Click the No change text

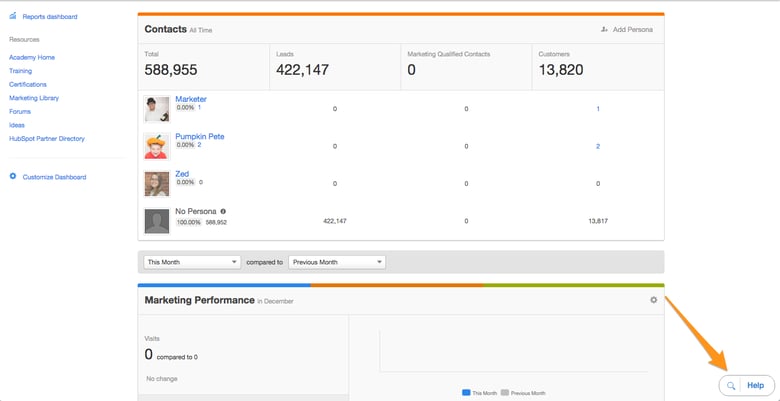pyautogui.click(x=162, y=379)
